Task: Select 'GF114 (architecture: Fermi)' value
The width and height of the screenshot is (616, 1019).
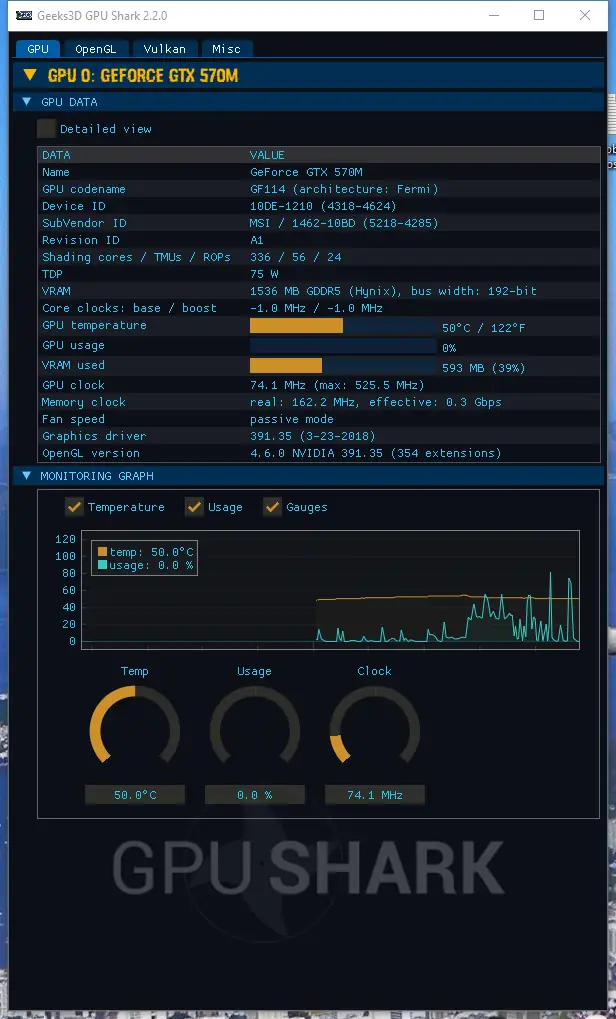Action: [344, 189]
